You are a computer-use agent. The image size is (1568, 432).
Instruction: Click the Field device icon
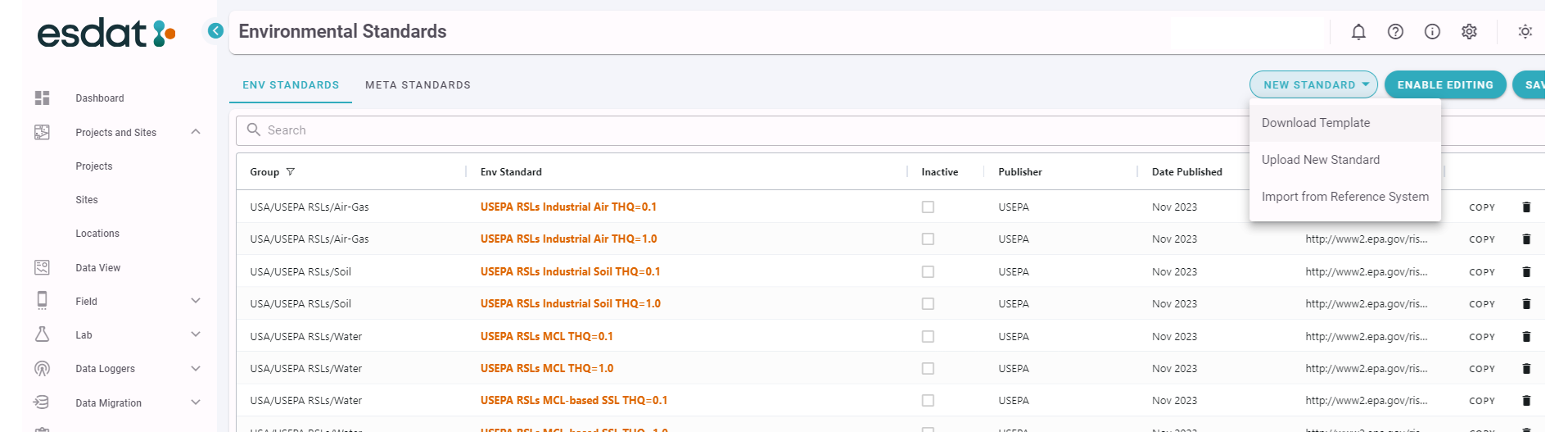[43, 301]
